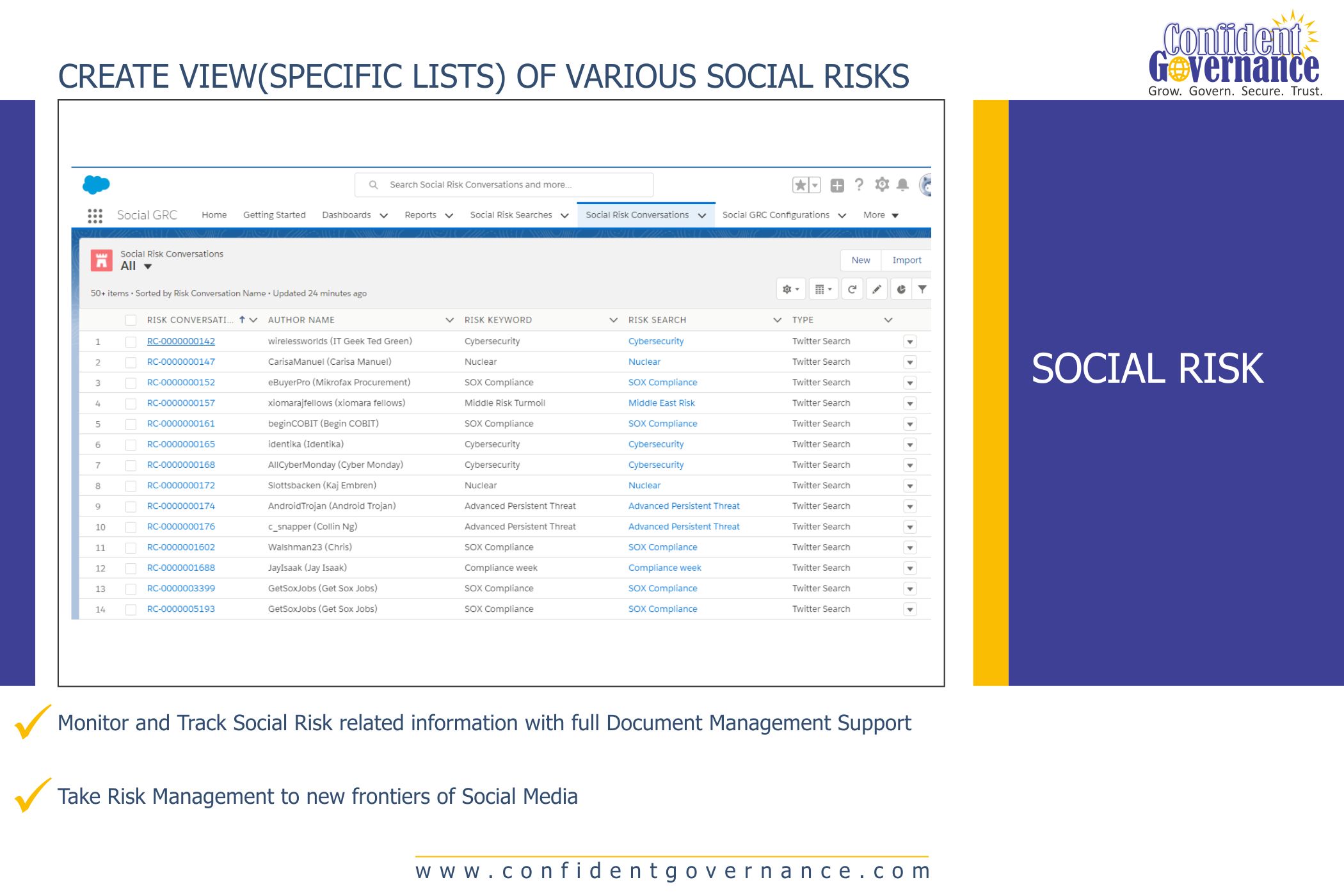
Task: Open the Reports tab menu
Action: [x=428, y=215]
